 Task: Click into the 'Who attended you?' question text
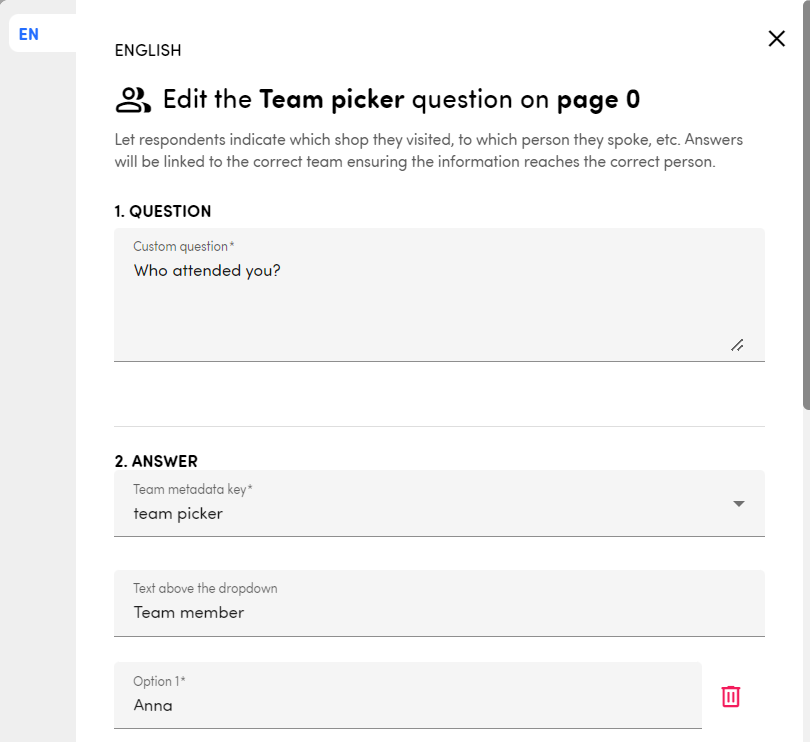207,271
